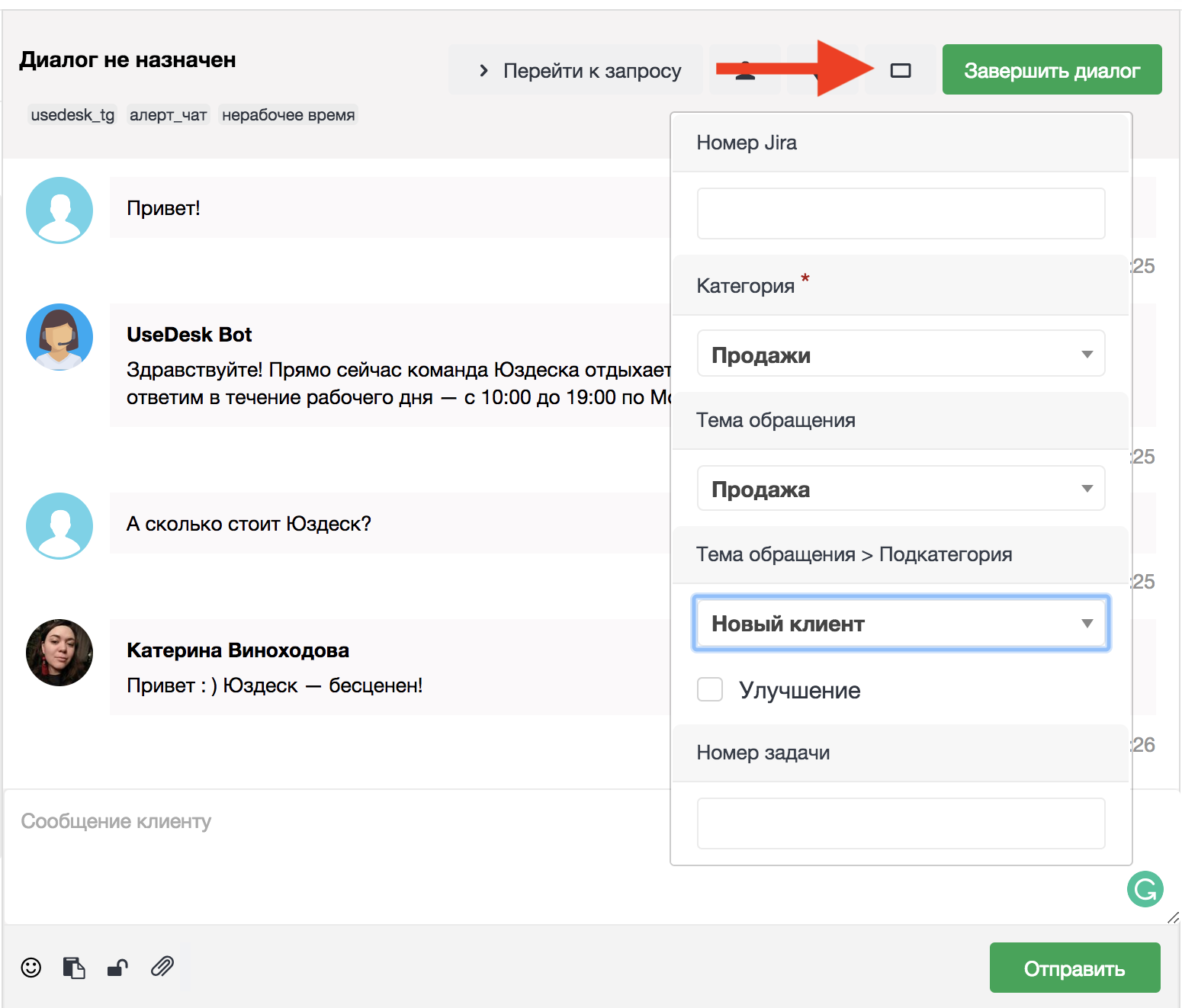Click the нерабочее время tag
This screenshot has height=1008, width=1182.
pyautogui.click(x=288, y=115)
